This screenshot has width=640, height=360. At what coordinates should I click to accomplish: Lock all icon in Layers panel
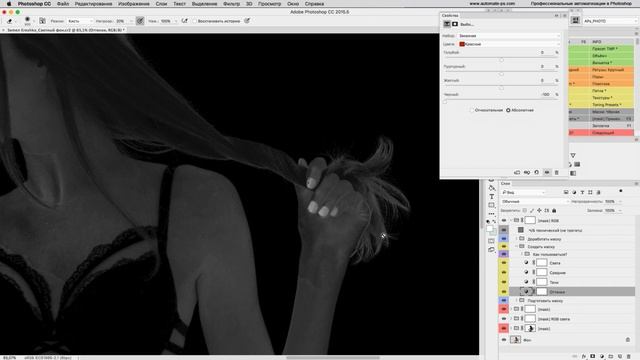click(554, 211)
